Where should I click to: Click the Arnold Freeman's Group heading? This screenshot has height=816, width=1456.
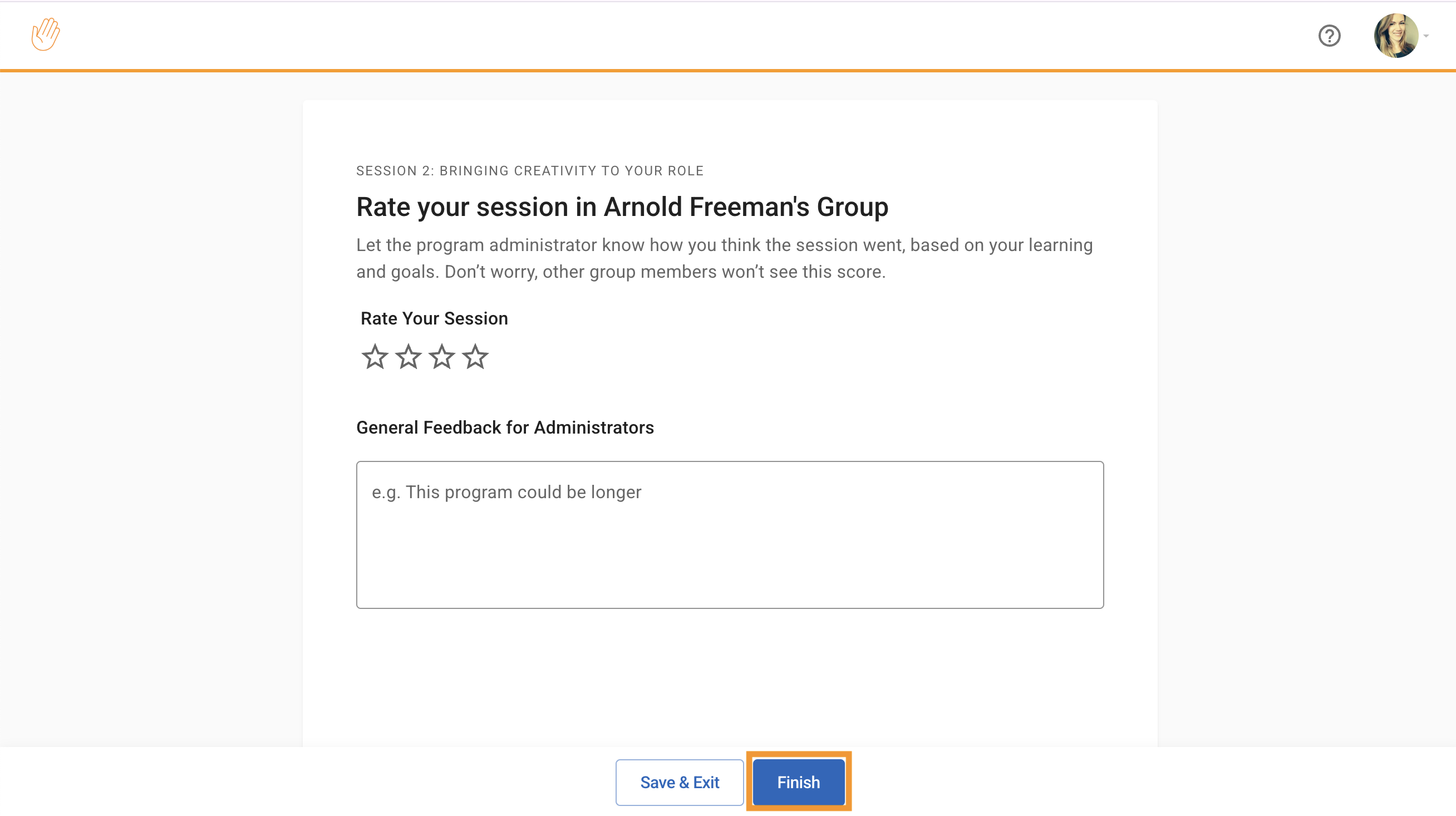point(622,207)
